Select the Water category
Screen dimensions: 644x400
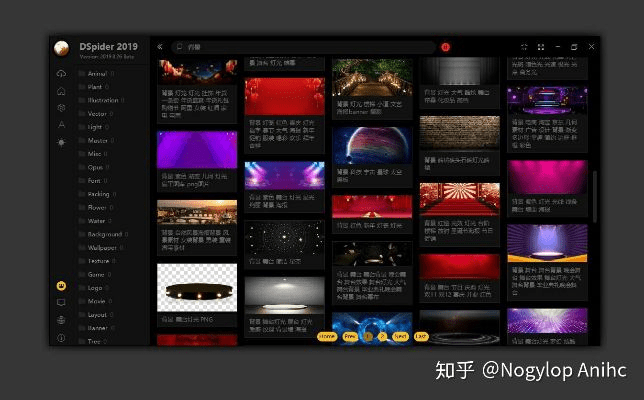point(96,221)
